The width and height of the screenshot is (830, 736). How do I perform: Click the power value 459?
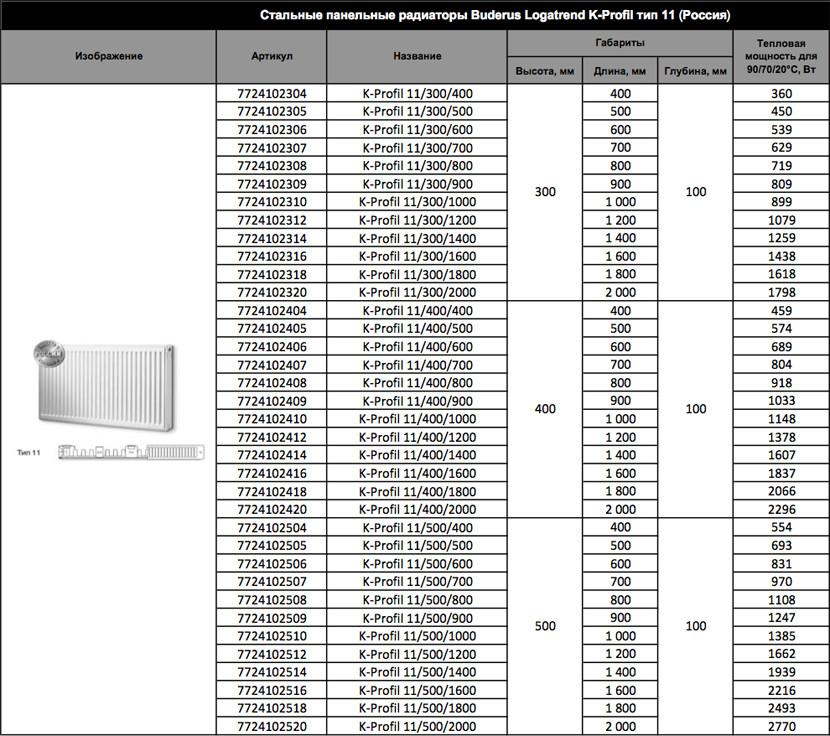coord(781,311)
